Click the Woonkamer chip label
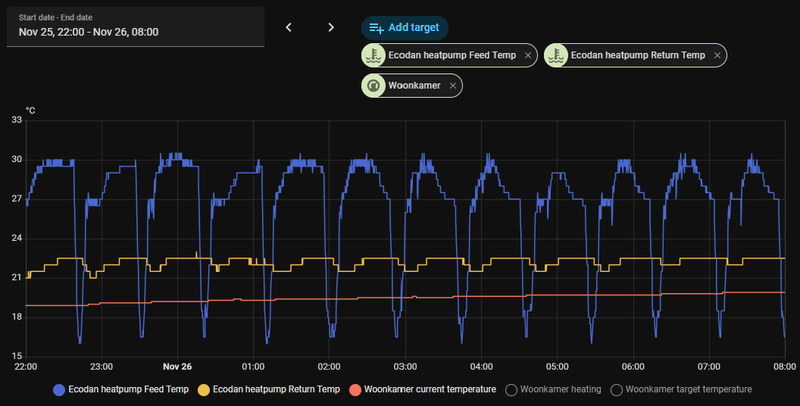800x406 pixels. (414, 86)
